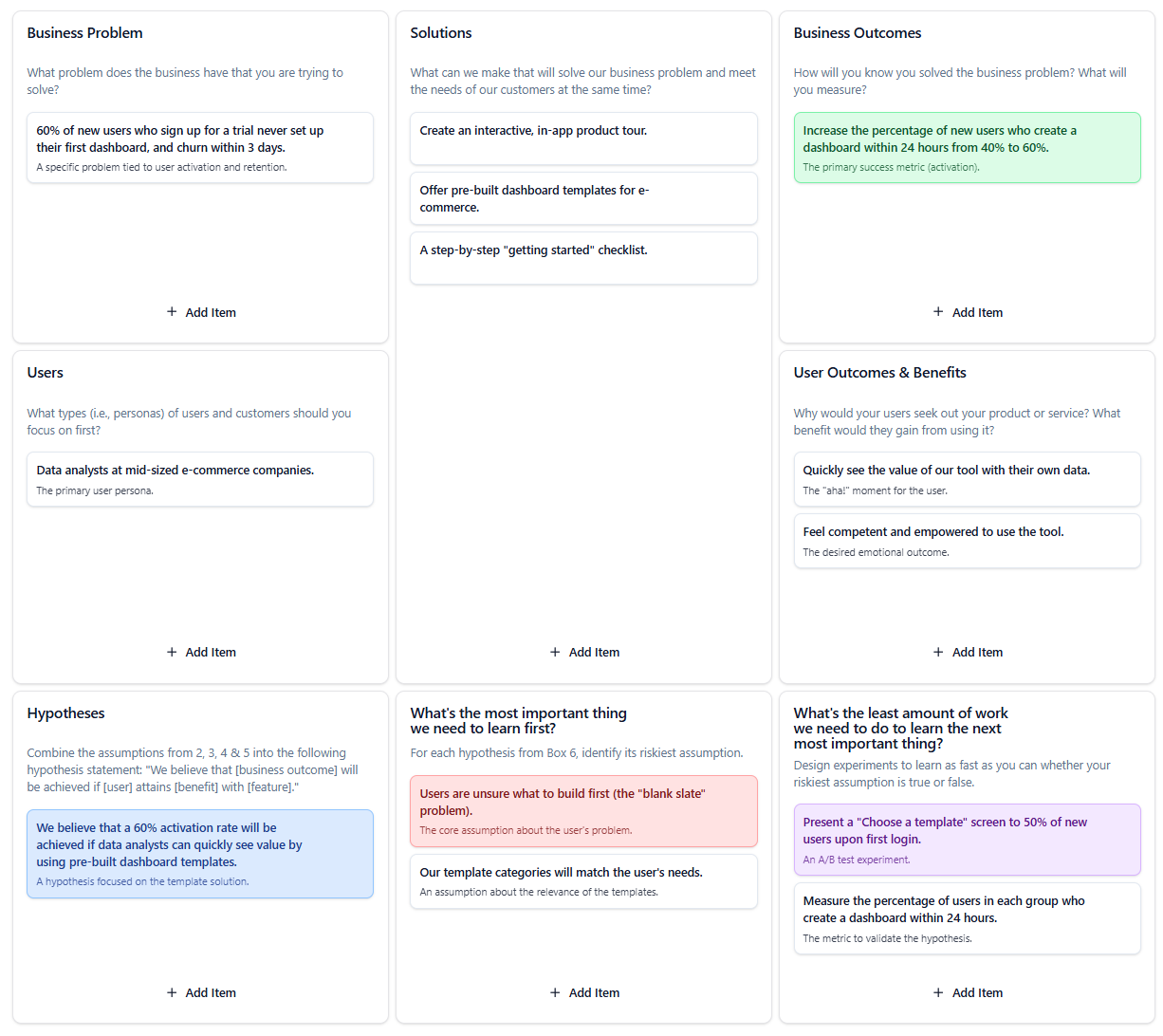The height and width of the screenshot is (1036, 1163).
Task: Click the plus icon under Solutions column
Action: pos(555,652)
